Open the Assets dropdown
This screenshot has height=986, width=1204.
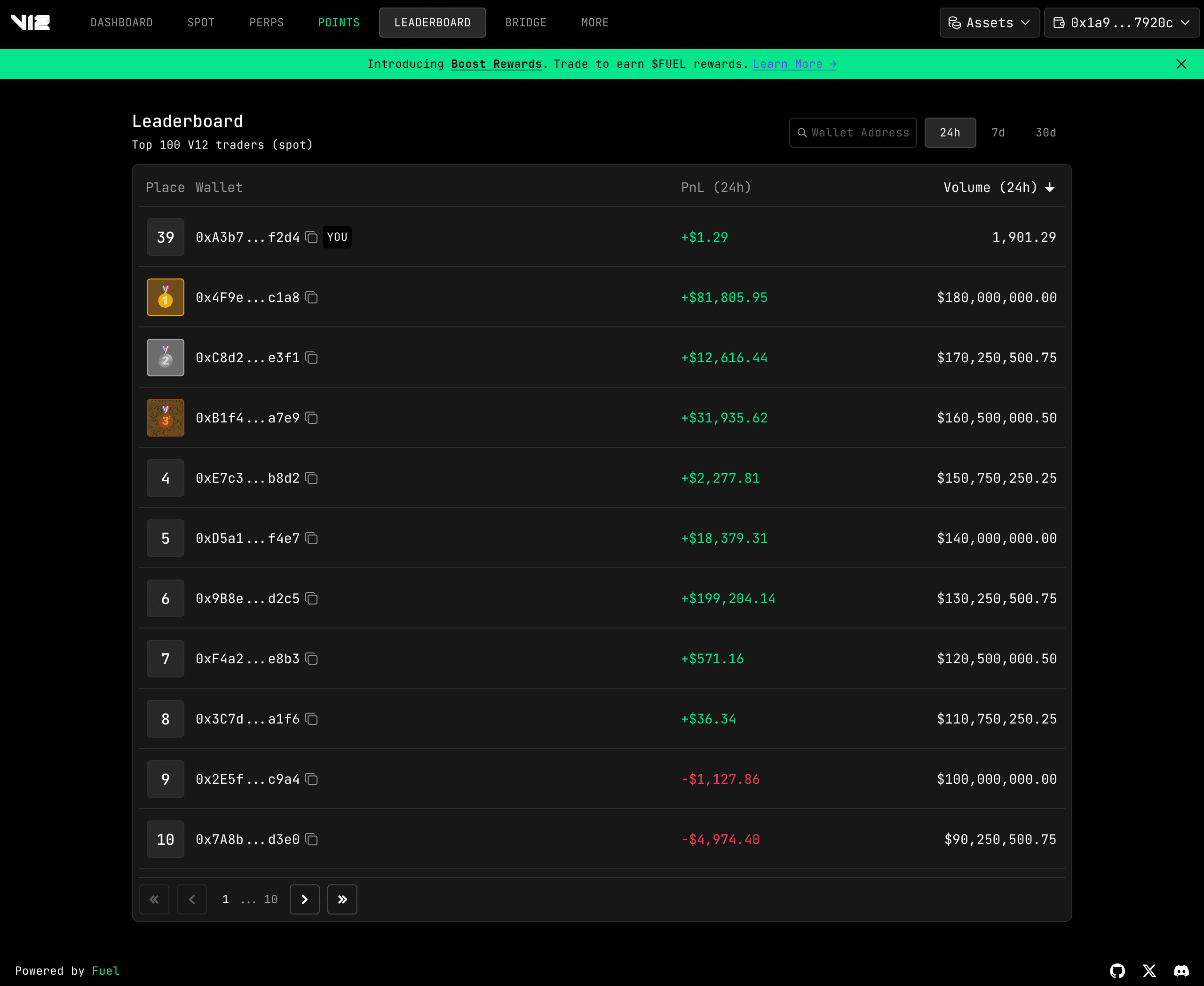pyautogui.click(x=990, y=23)
